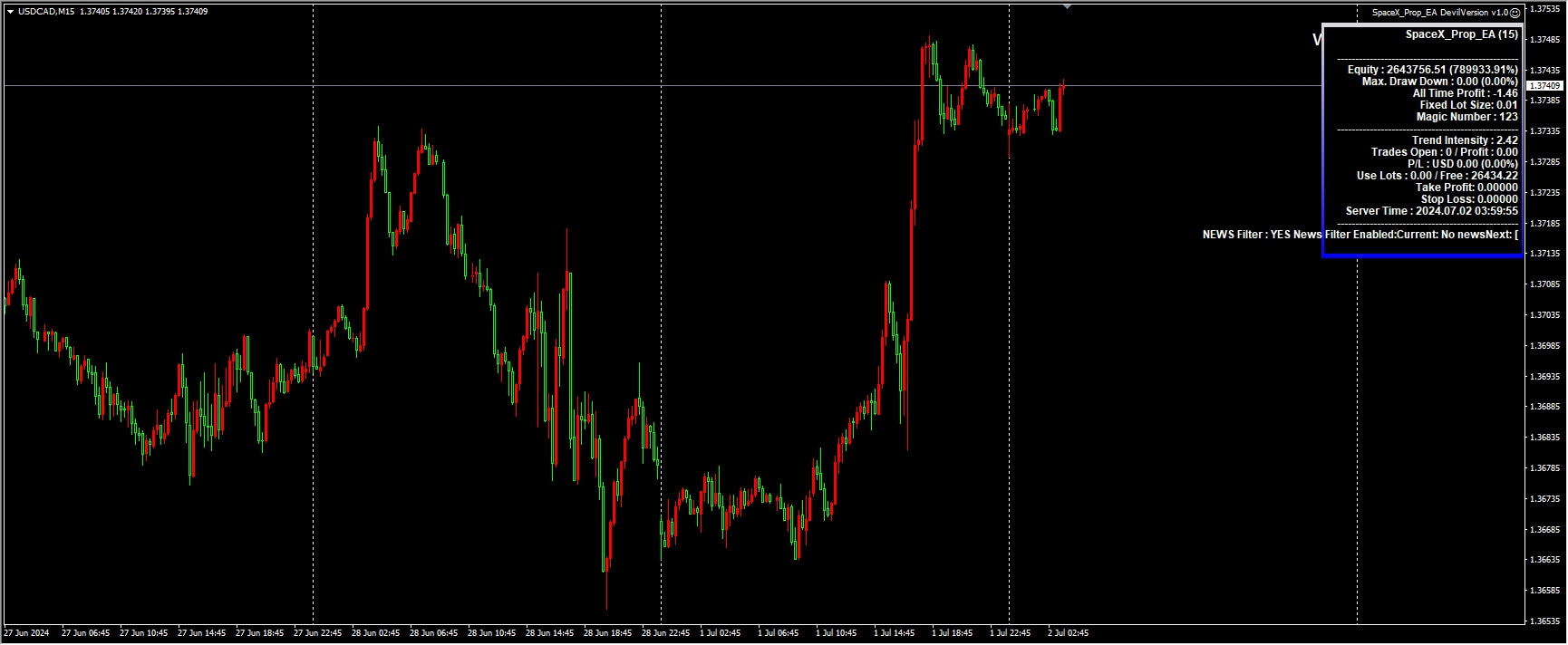Click the 2 Jul 02:45 time axis label

pyautogui.click(x=1068, y=633)
